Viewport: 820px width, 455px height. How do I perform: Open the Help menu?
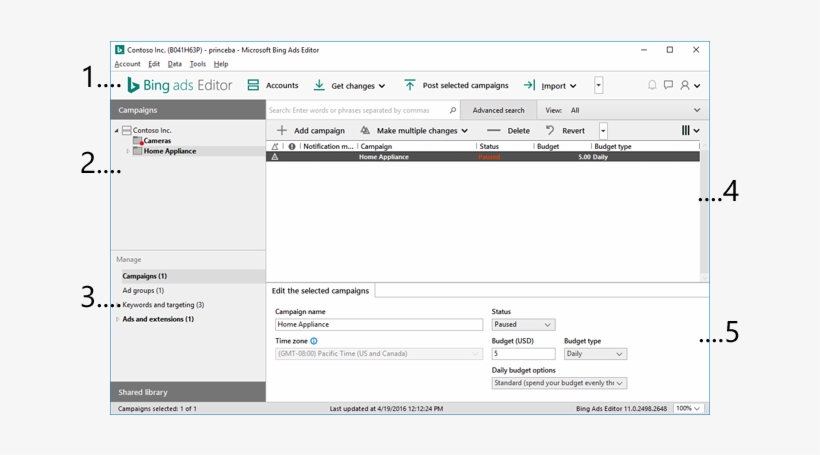coord(221,64)
